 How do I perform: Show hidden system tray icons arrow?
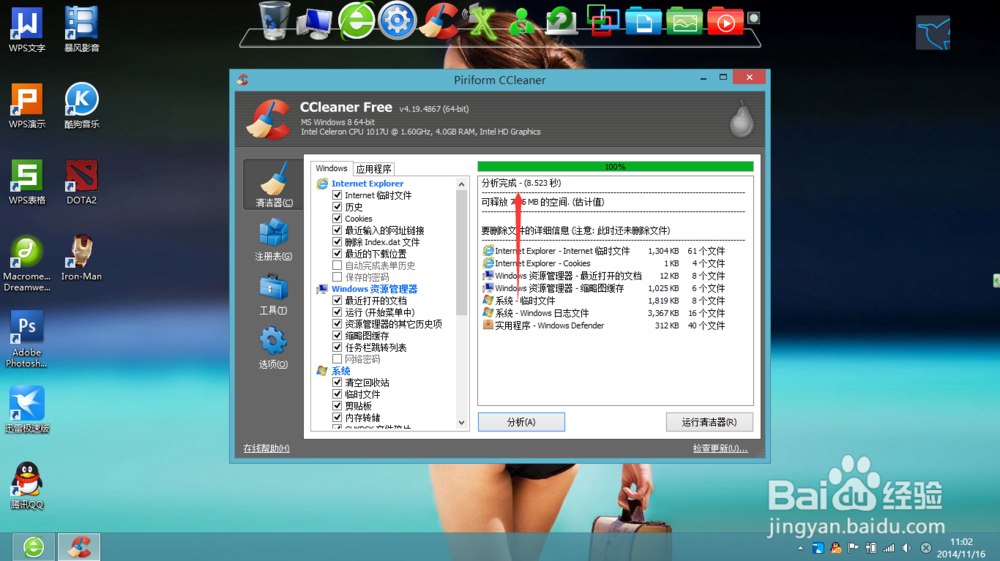tap(800, 548)
